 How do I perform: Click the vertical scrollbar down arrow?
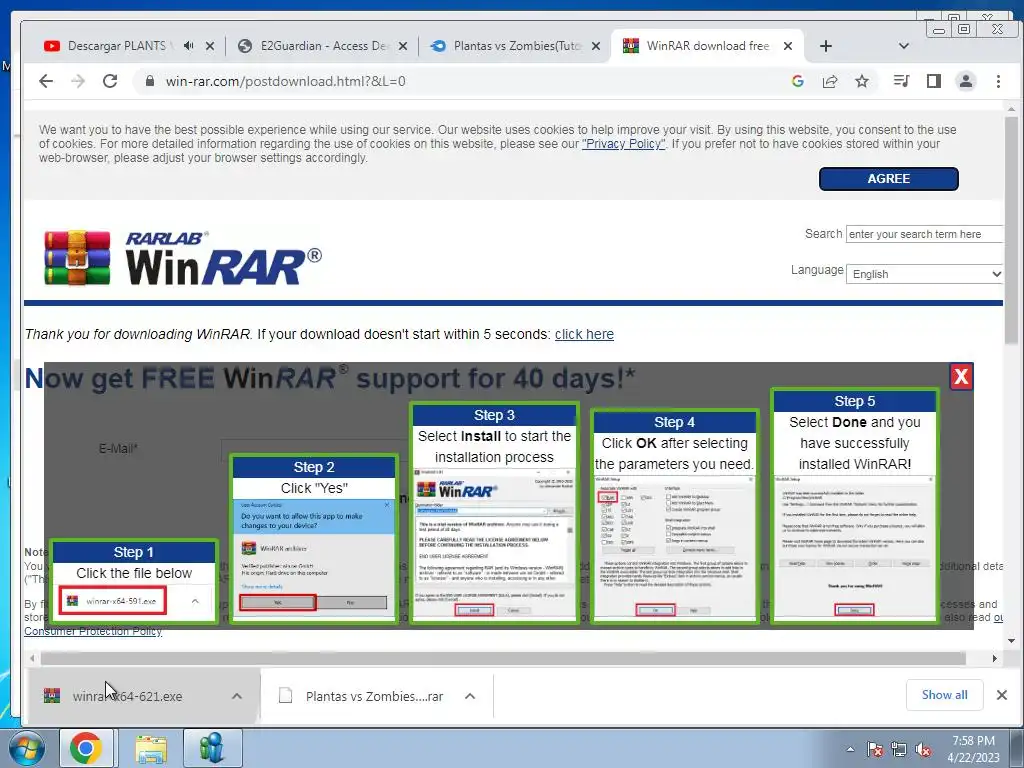1012,641
